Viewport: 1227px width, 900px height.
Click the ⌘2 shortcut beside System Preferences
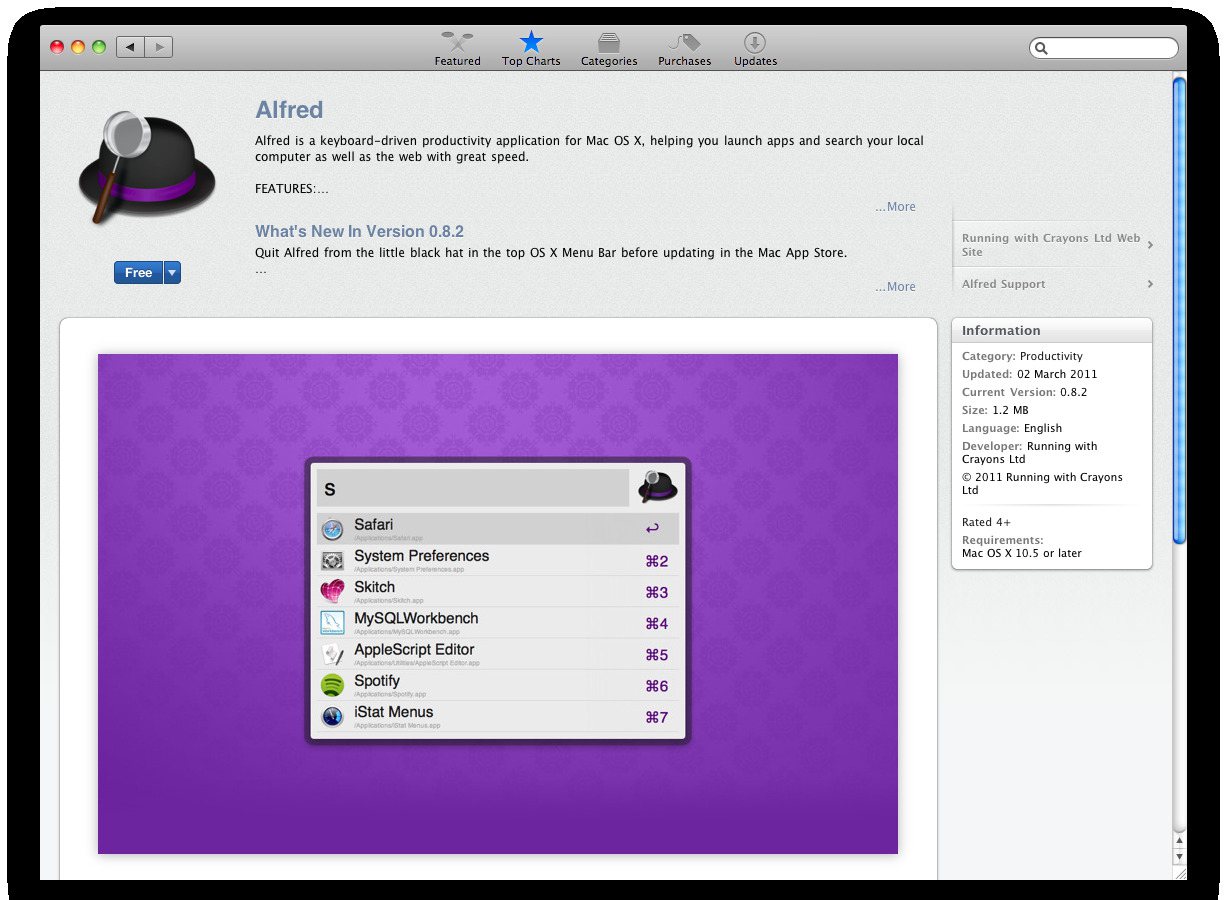pyautogui.click(x=656, y=561)
